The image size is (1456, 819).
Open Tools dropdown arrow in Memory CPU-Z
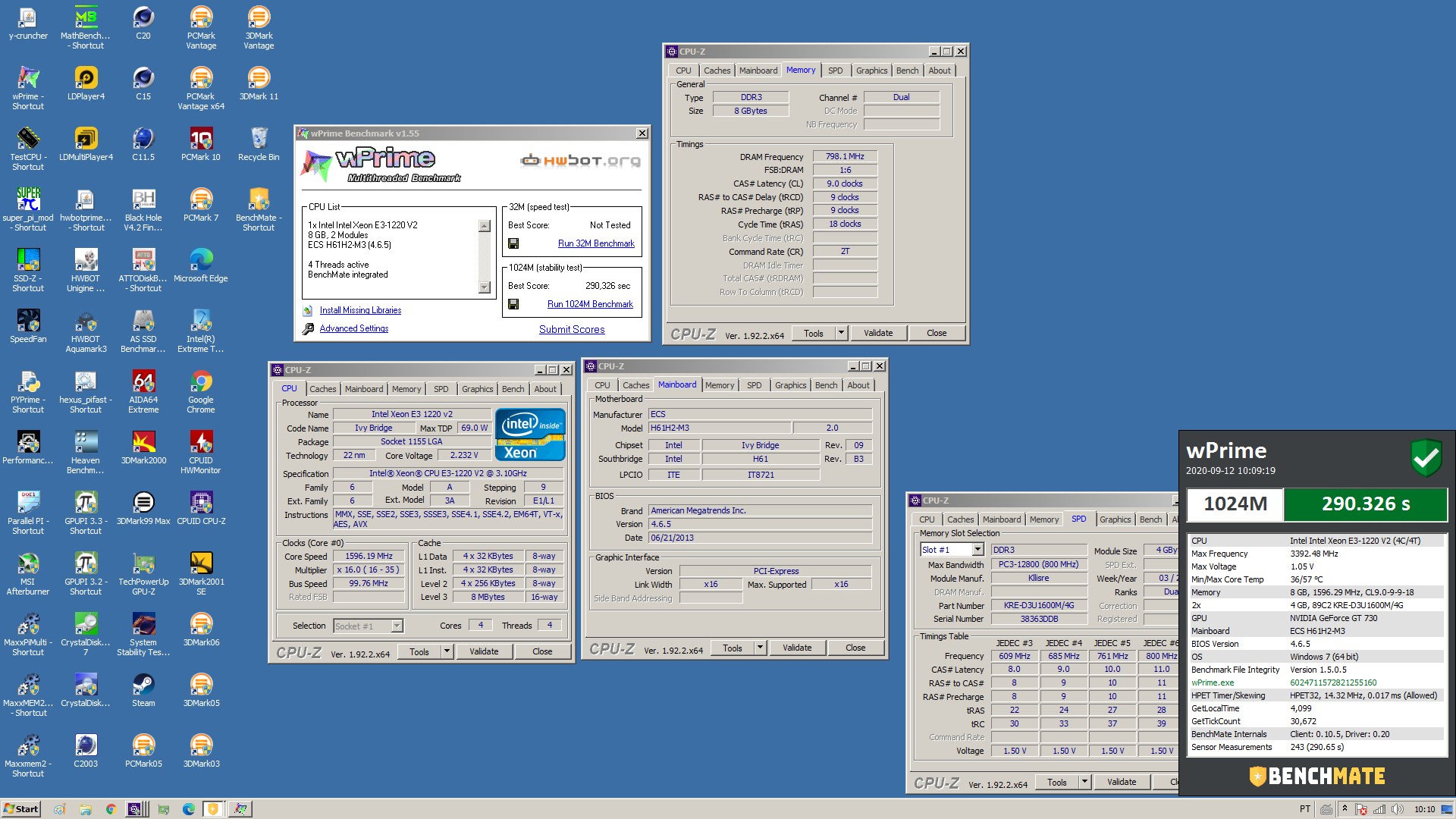click(840, 333)
